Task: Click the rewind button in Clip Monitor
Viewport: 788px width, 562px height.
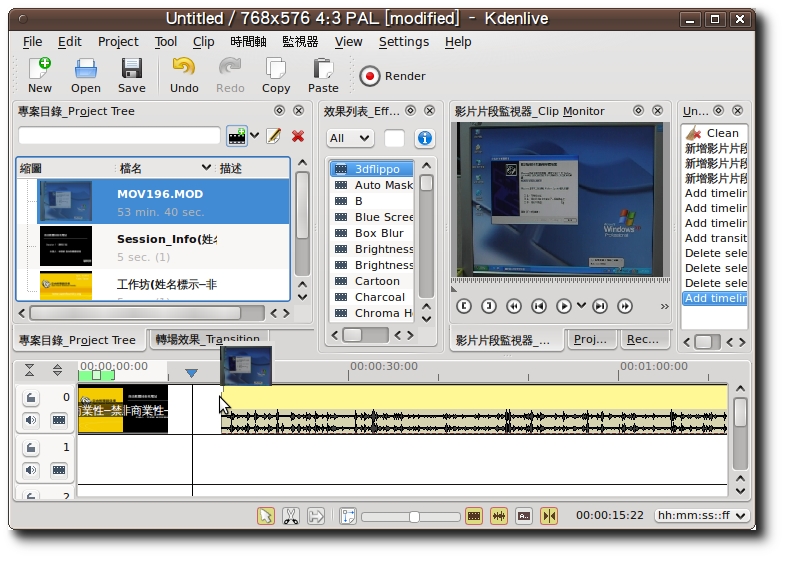Action: [514, 306]
